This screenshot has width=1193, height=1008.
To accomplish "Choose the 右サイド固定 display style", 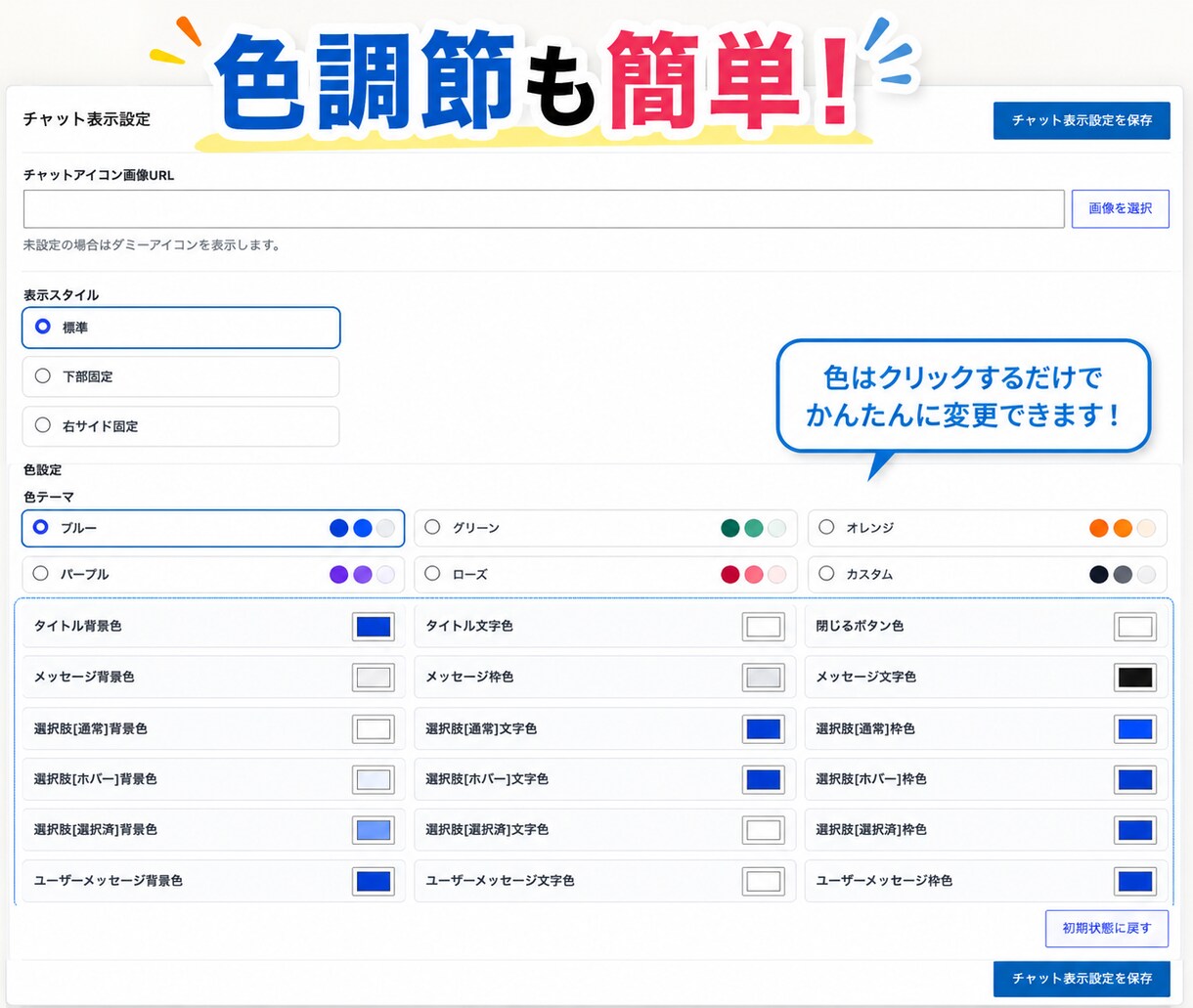I will [181, 426].
